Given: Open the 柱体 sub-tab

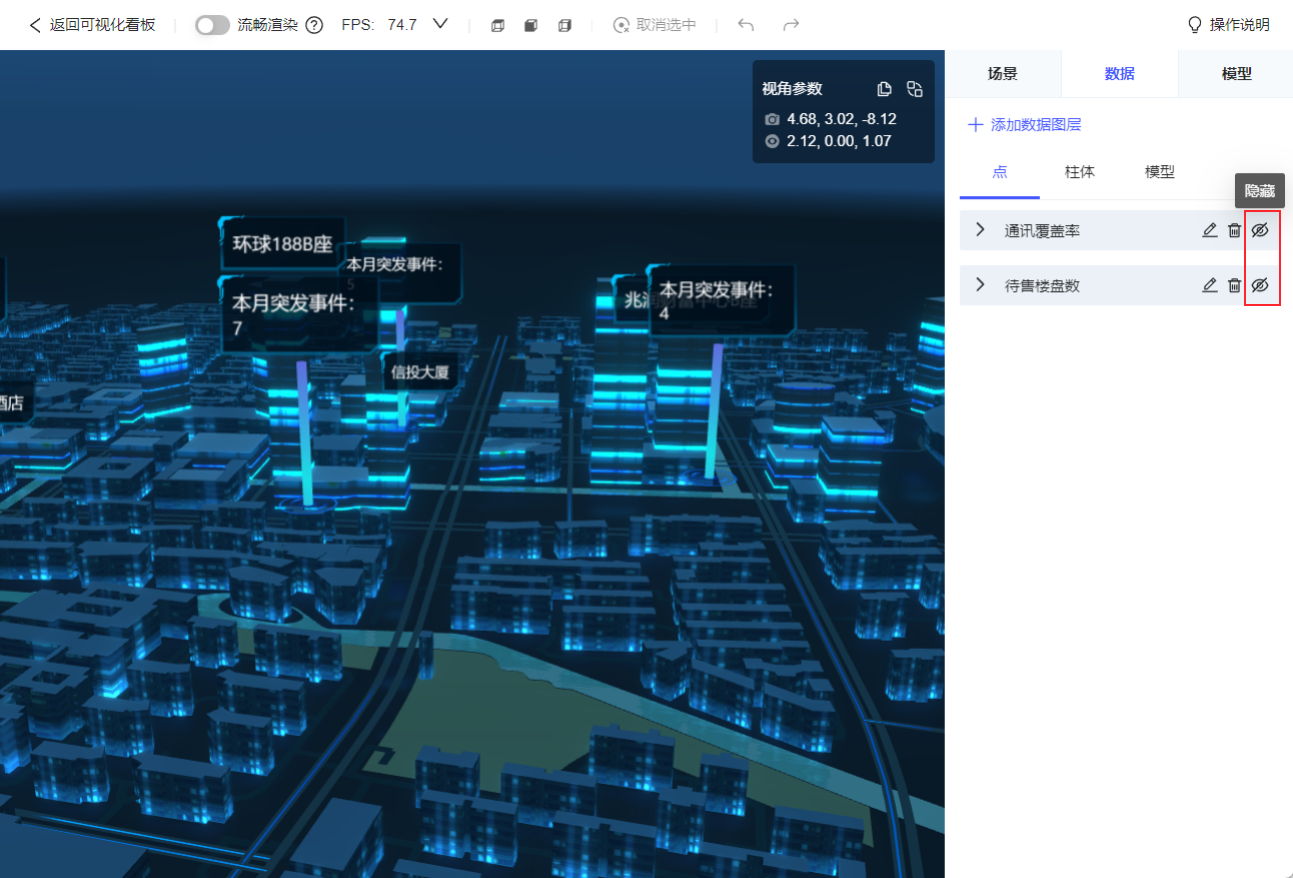Looking at the screenshot, I should (1079, 172).
